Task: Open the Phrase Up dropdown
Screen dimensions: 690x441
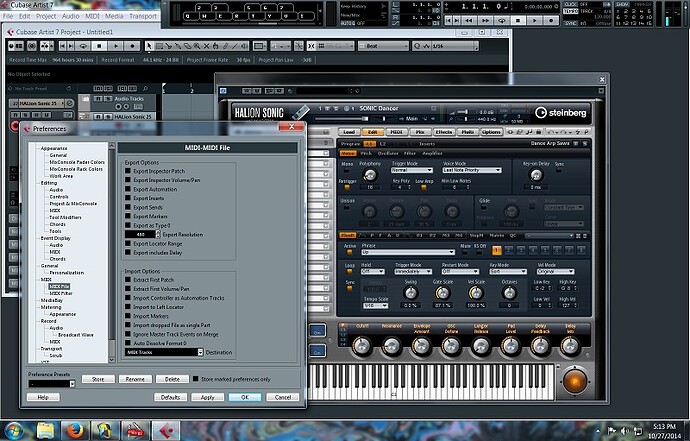Action: pos(408,252)
